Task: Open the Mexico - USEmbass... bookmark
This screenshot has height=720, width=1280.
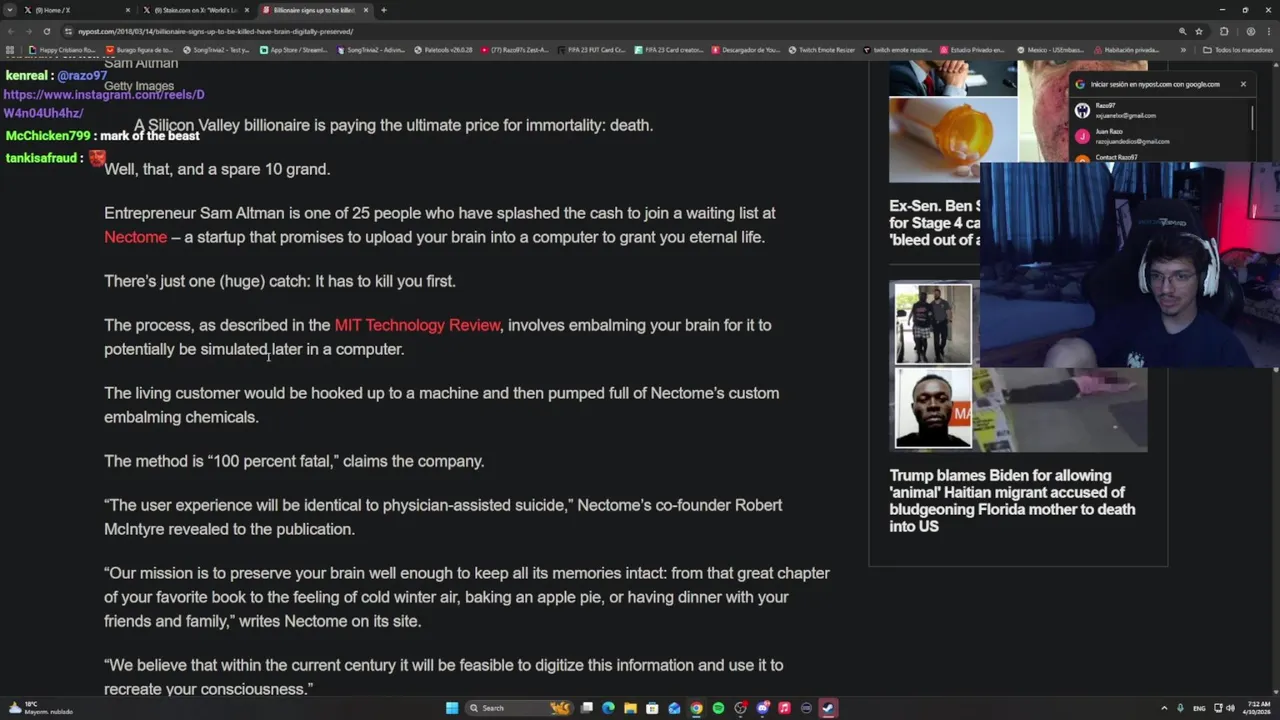Action: [x=1050, y=50]
